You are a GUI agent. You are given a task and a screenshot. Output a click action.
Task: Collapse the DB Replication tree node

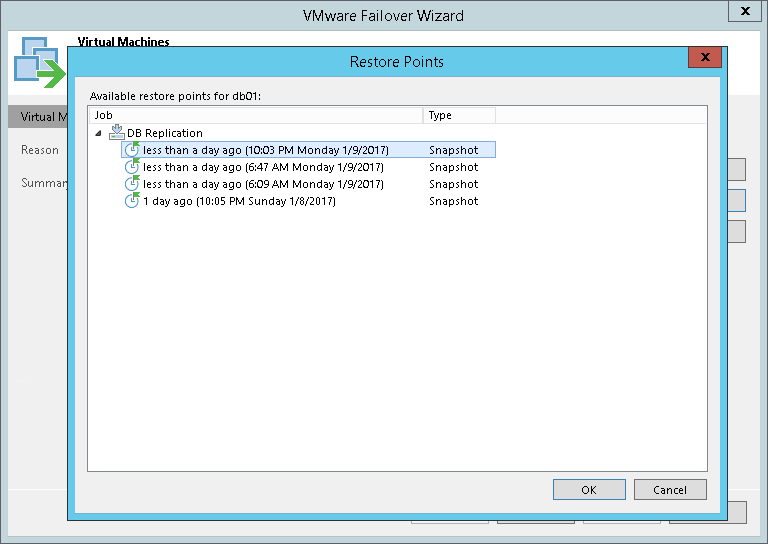pos(98,133)
